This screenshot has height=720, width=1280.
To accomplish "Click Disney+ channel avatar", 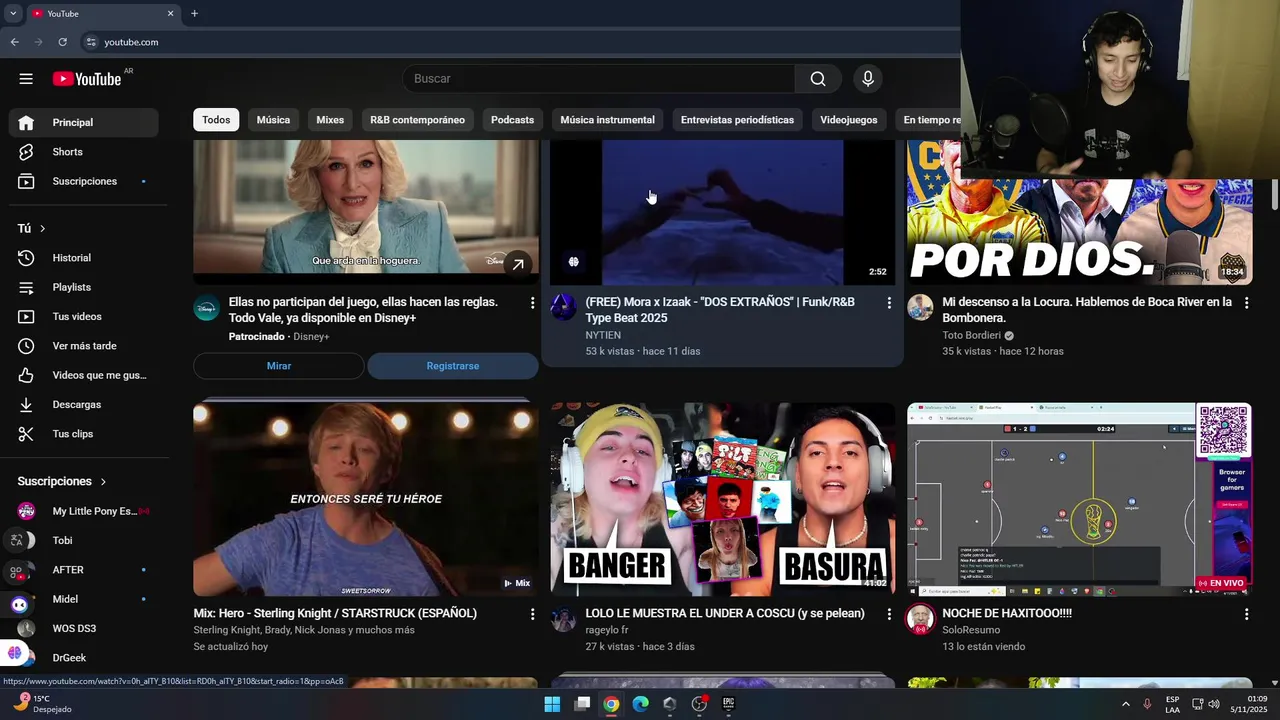I will (206, 307).
